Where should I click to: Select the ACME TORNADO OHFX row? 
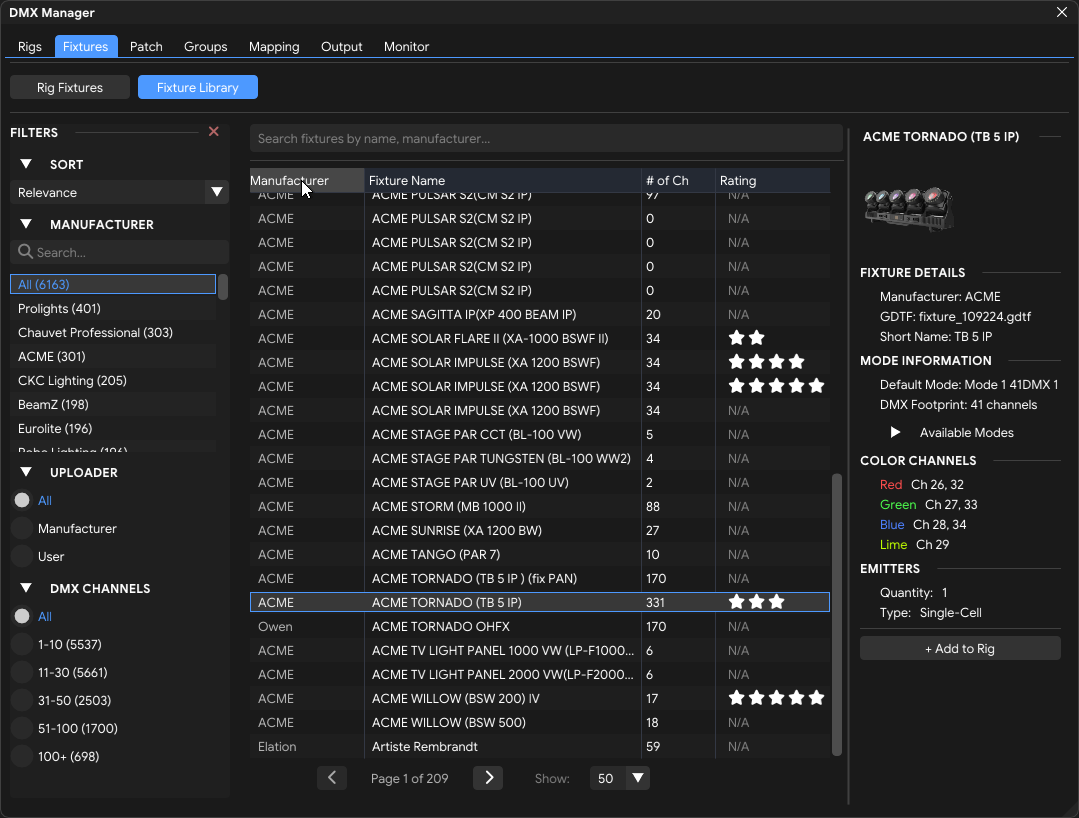point(540,626)
